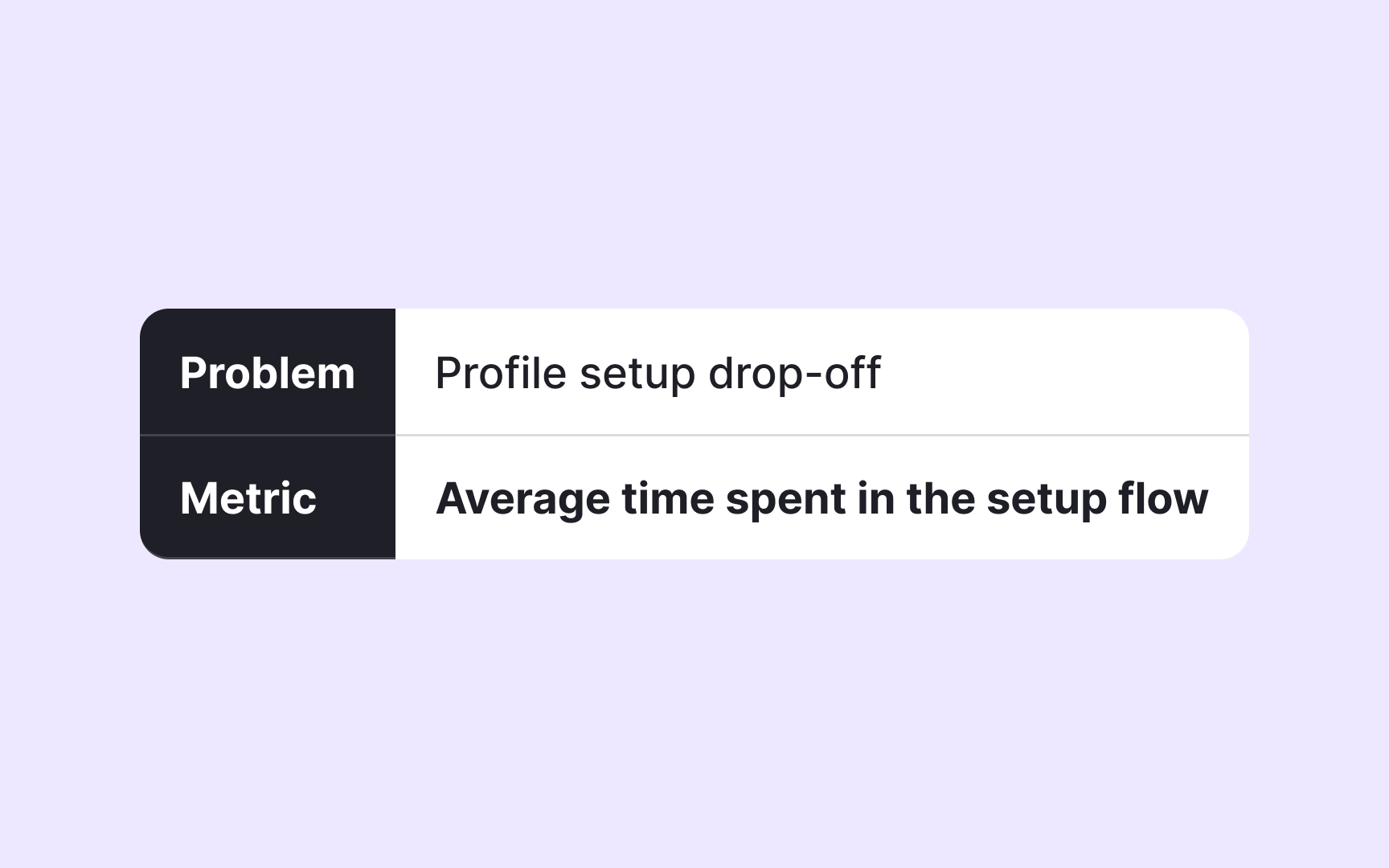Click the word "drop-off" in the Problem row
The height and width of the screenshot is (868, 1389).
click(x=794, y=373)
